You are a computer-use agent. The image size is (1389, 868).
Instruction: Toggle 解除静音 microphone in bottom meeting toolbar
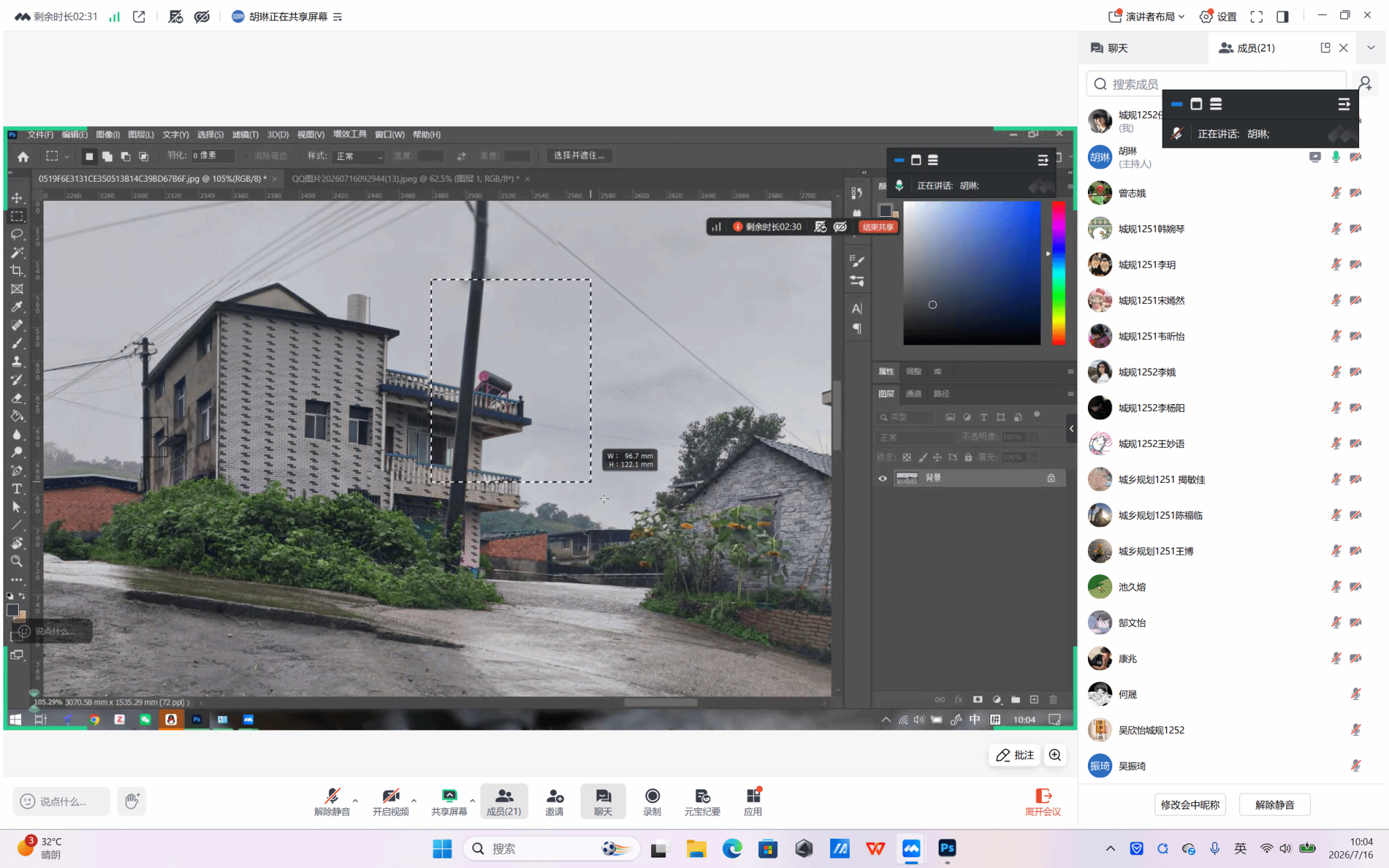click(332, 801)
